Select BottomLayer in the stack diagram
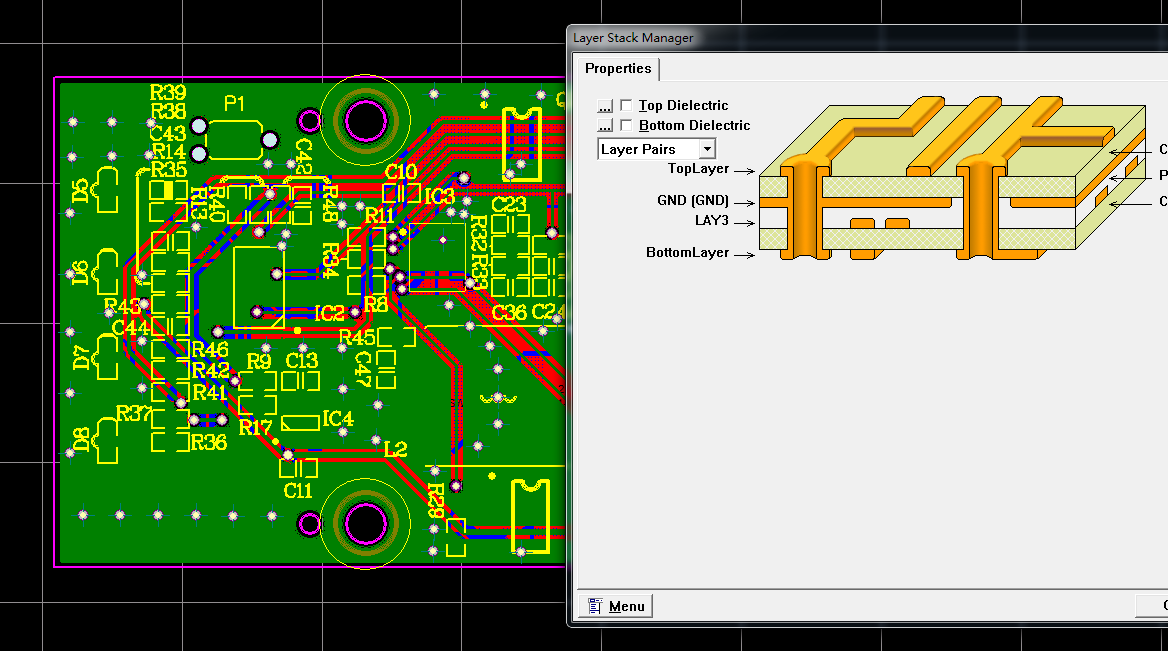The height and width of the screenshot is (651, 1168). [687, 253]
